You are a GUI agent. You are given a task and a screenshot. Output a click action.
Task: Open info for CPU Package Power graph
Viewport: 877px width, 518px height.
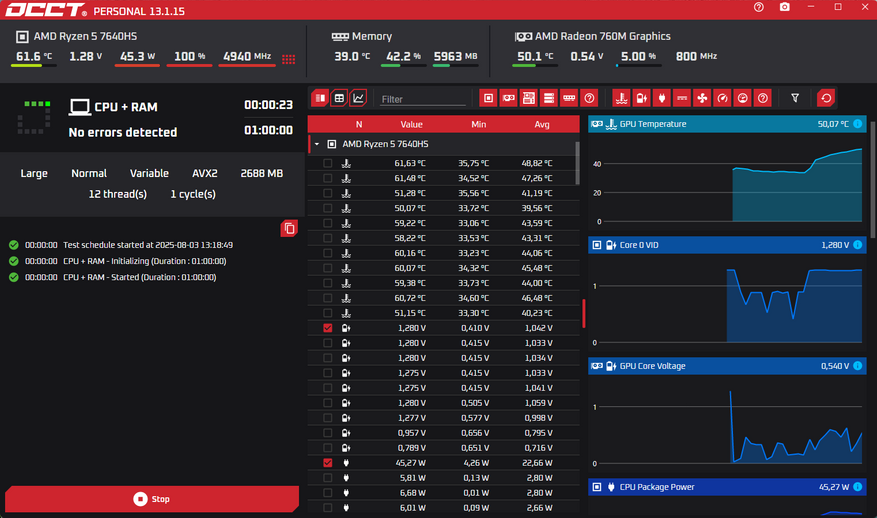857,487
